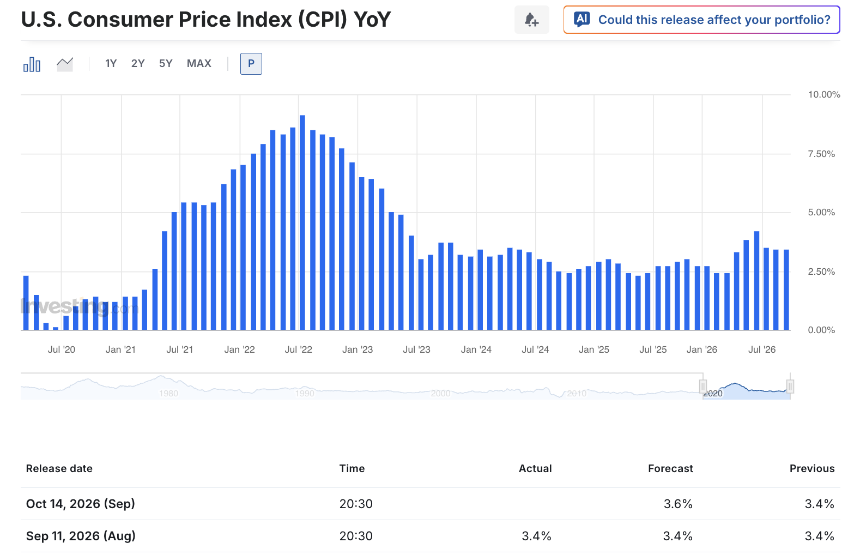Click the 2000 label in navigator
860x555 pixels.
pyautogui.click(x=440, y=393)
